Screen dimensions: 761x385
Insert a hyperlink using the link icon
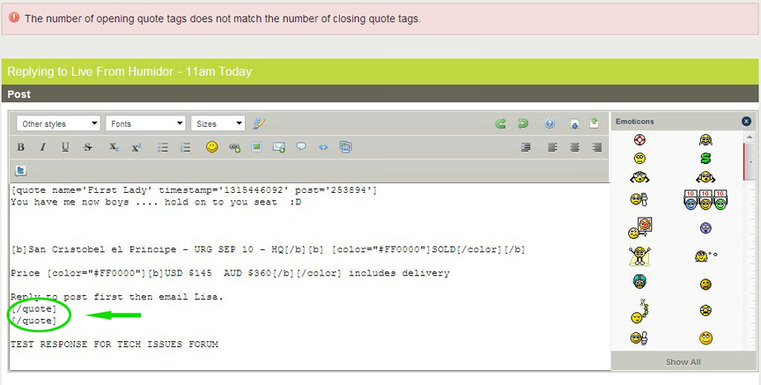pos(234,148)
